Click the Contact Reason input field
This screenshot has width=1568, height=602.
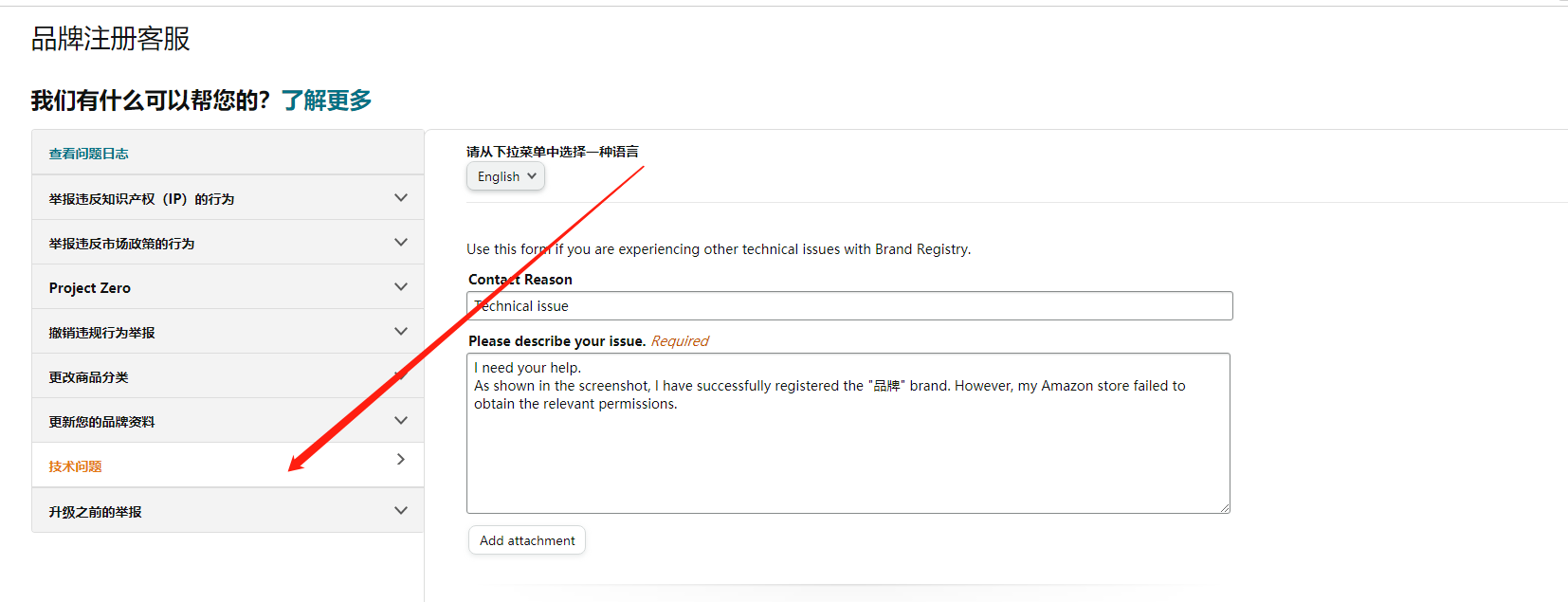(849, 306)
